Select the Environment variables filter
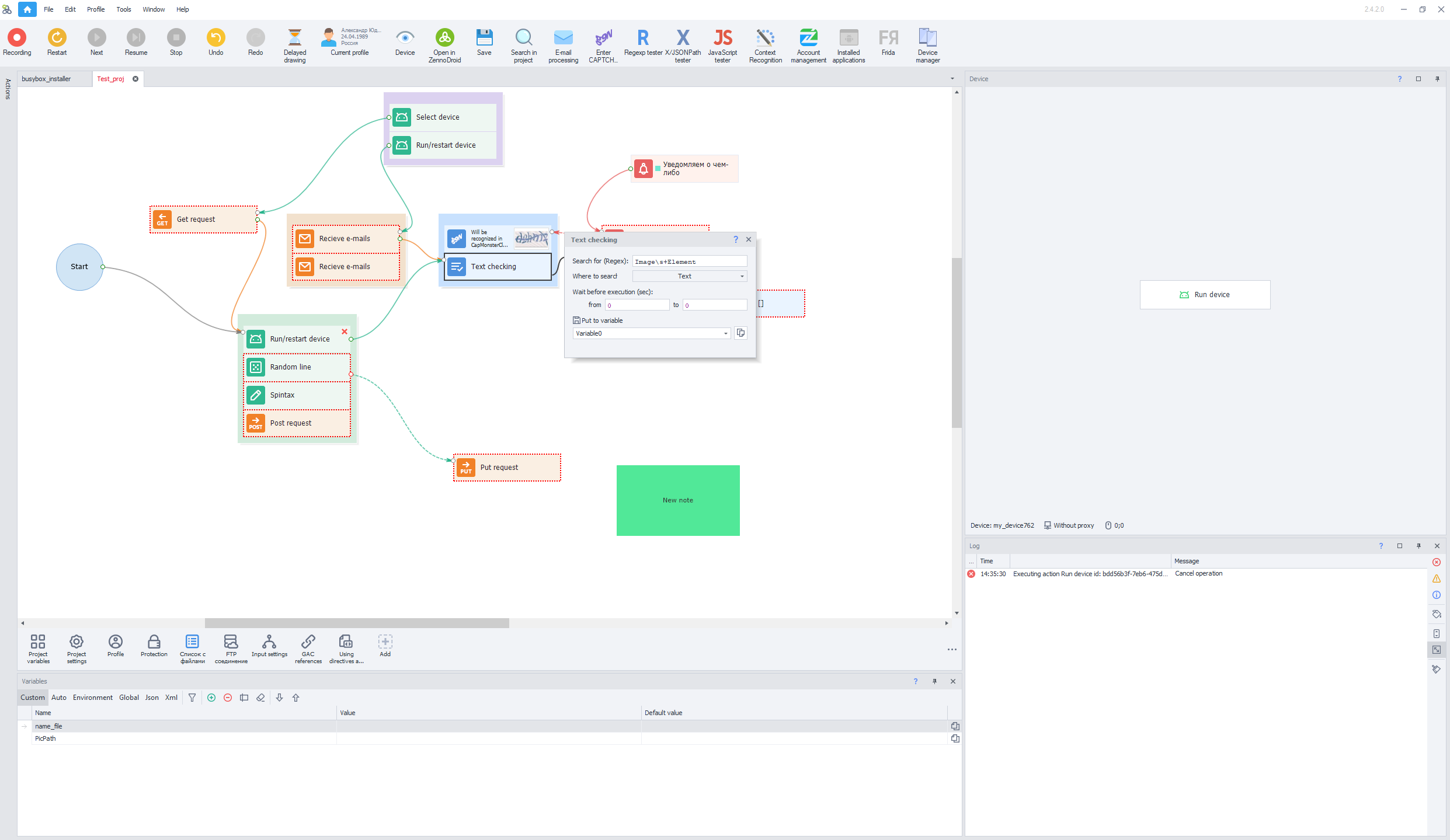 92,698
